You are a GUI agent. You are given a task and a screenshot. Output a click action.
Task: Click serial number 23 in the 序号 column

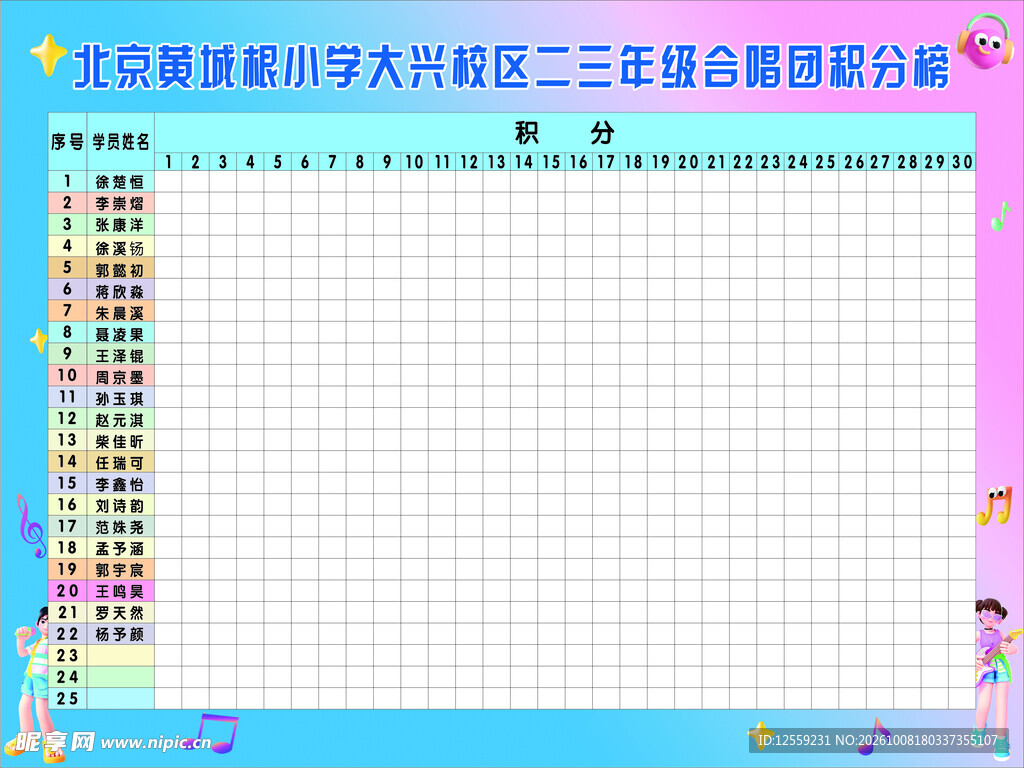[x=67, y=655]
